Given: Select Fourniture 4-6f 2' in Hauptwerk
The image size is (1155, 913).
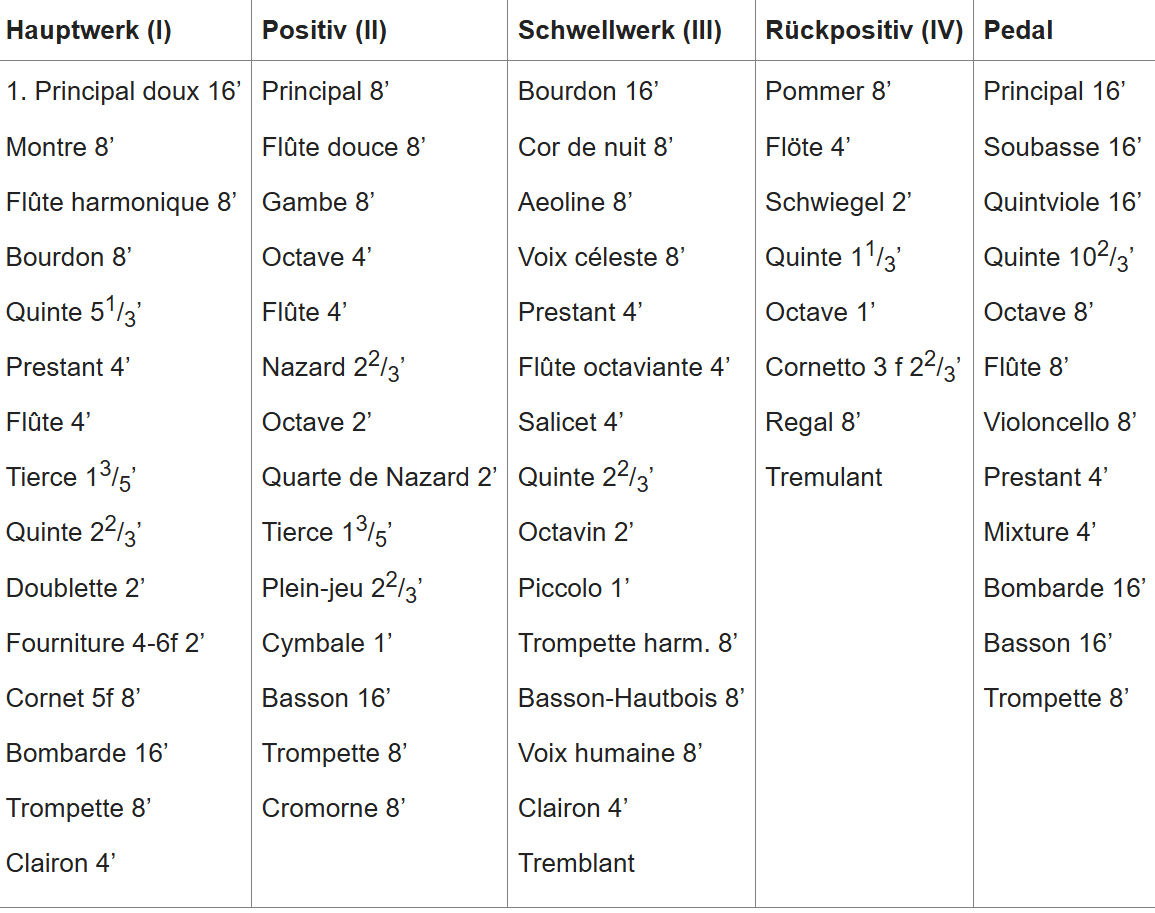Looking at the screenshot, I should (105, 643).
